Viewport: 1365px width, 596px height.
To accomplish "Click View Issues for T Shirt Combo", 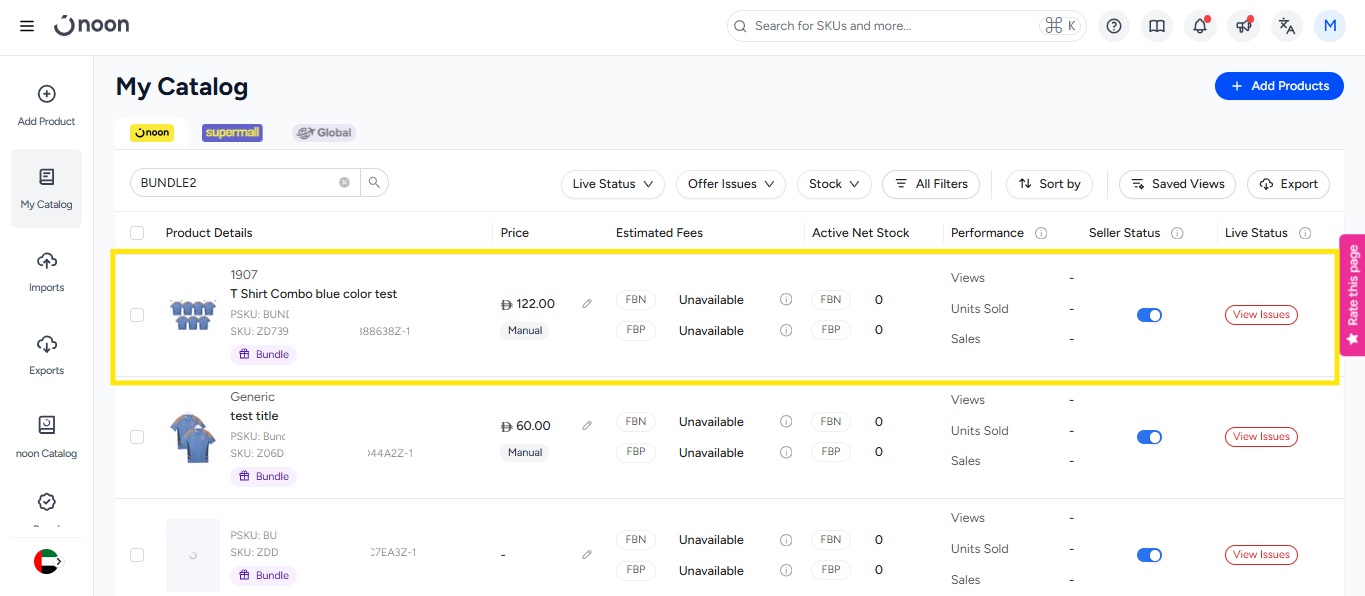I will [1261, 315].
